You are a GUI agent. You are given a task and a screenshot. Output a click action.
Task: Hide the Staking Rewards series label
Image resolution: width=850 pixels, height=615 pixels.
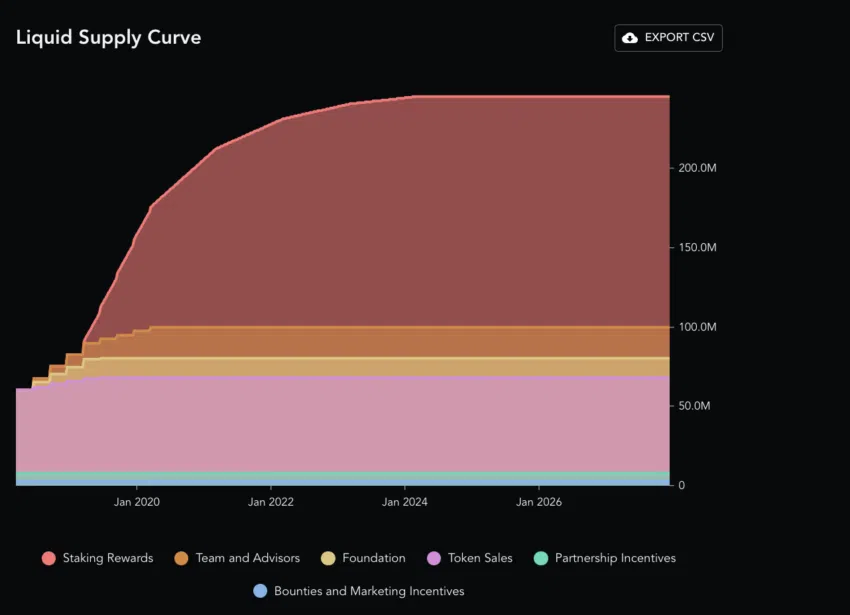(108, 558)
